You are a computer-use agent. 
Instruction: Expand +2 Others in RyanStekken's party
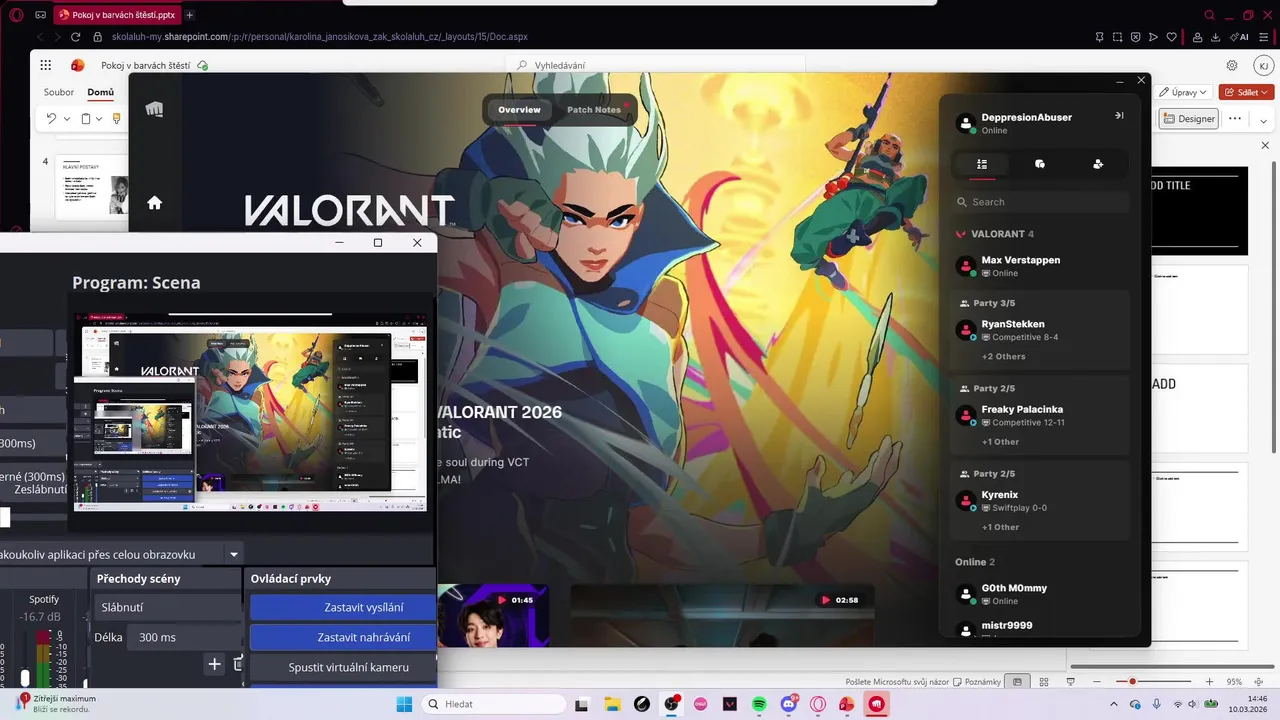(1003, 356)
